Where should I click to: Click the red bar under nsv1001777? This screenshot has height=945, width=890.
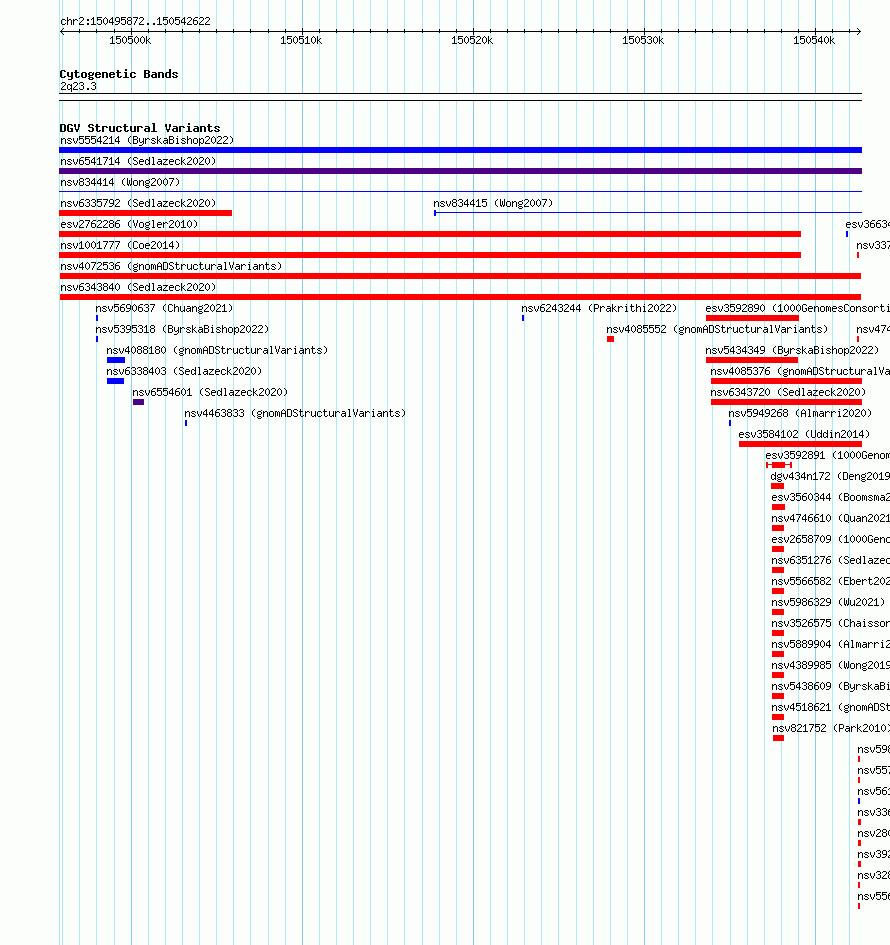430,255
